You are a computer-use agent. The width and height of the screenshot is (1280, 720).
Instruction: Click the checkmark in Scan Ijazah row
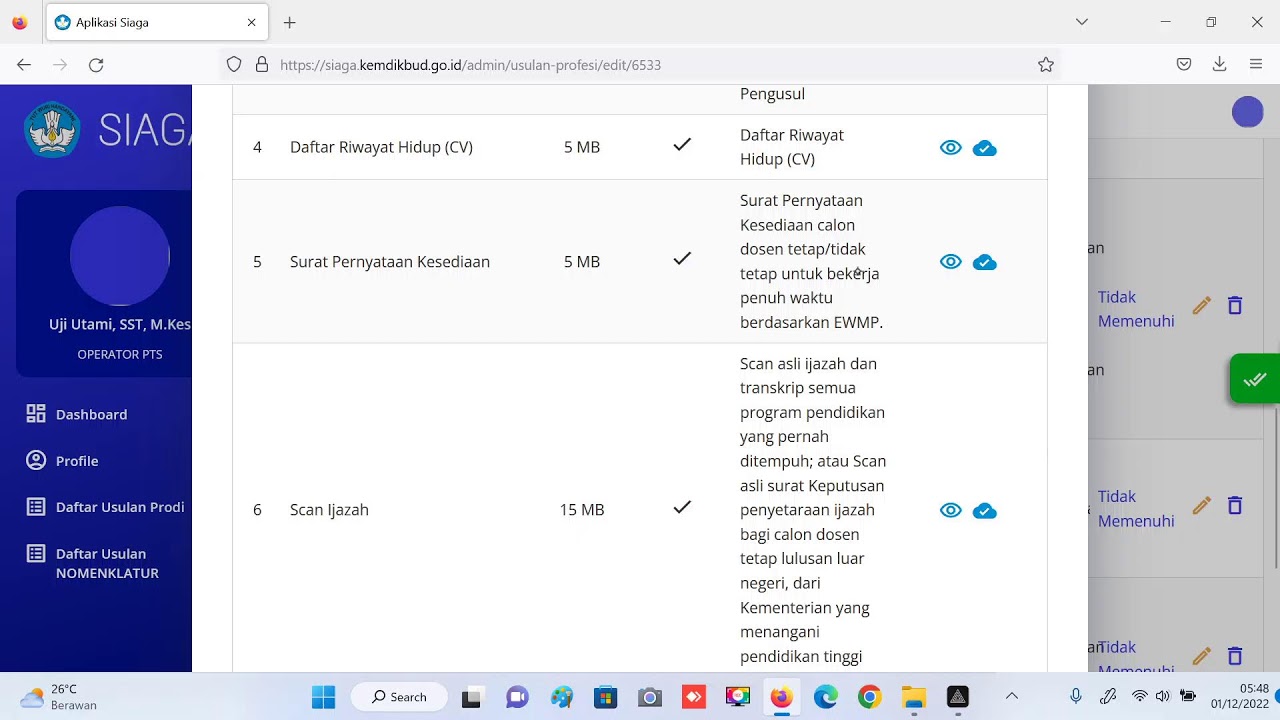(x=682, y=507)
